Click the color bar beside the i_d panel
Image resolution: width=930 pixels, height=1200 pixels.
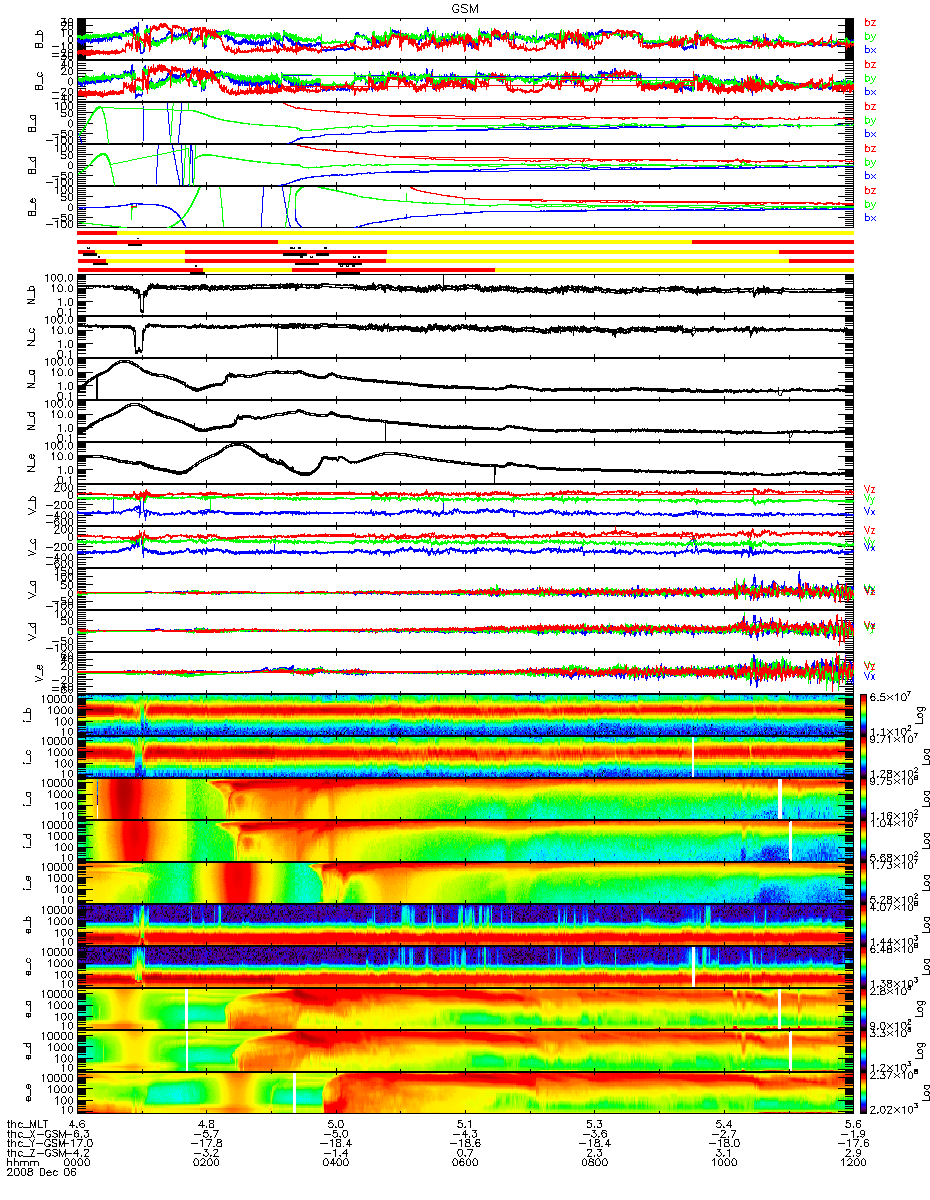coord(864,840)
